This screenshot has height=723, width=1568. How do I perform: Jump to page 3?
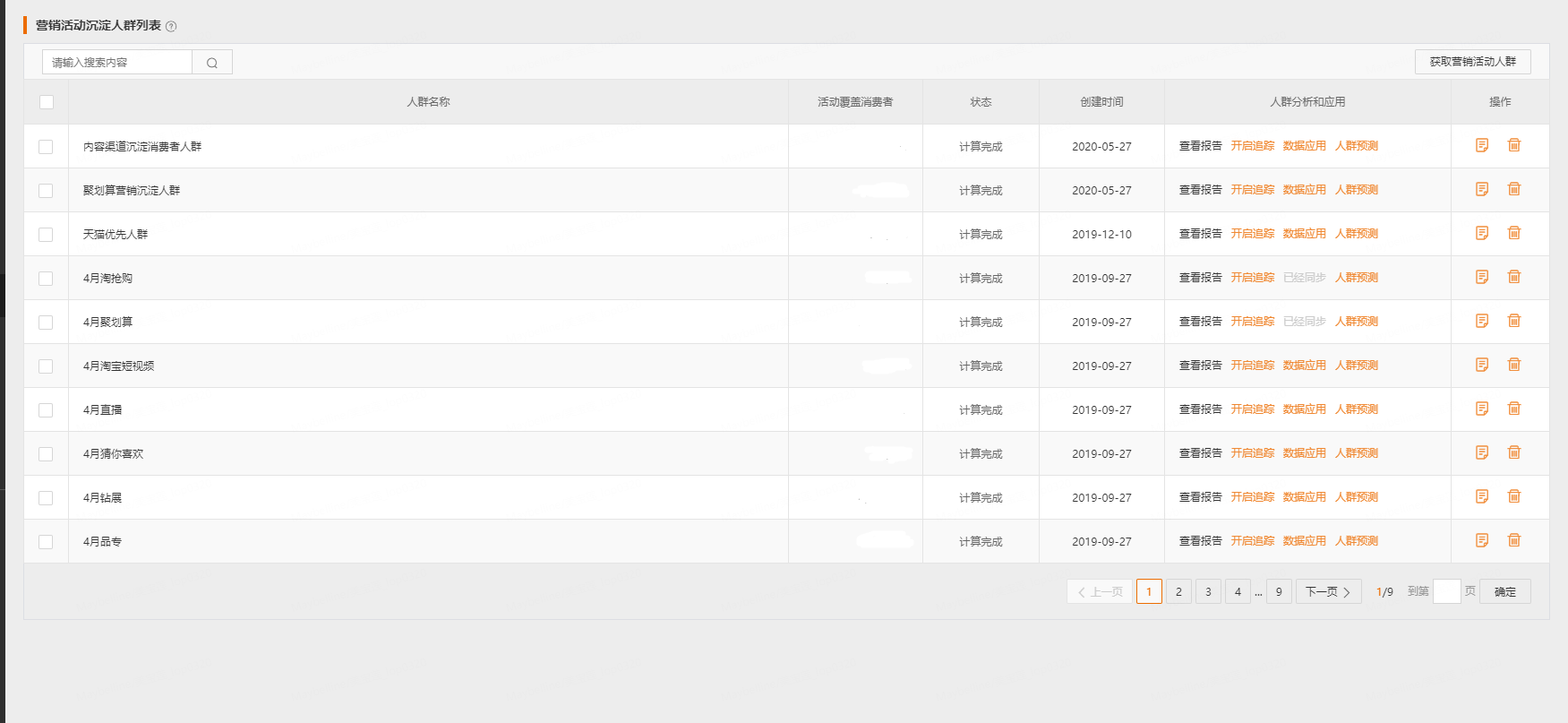tap(1208, 592)
